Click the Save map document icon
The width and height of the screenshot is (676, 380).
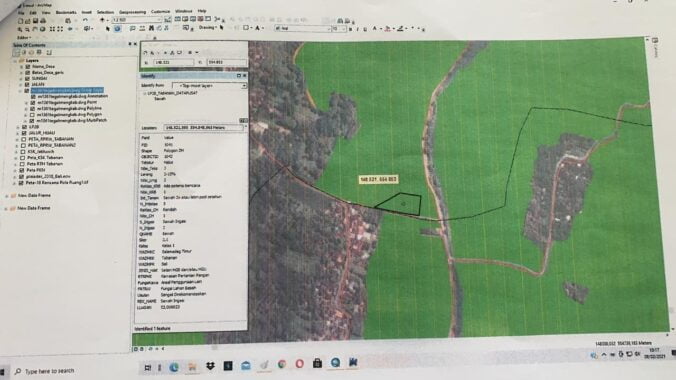[35, 21]
